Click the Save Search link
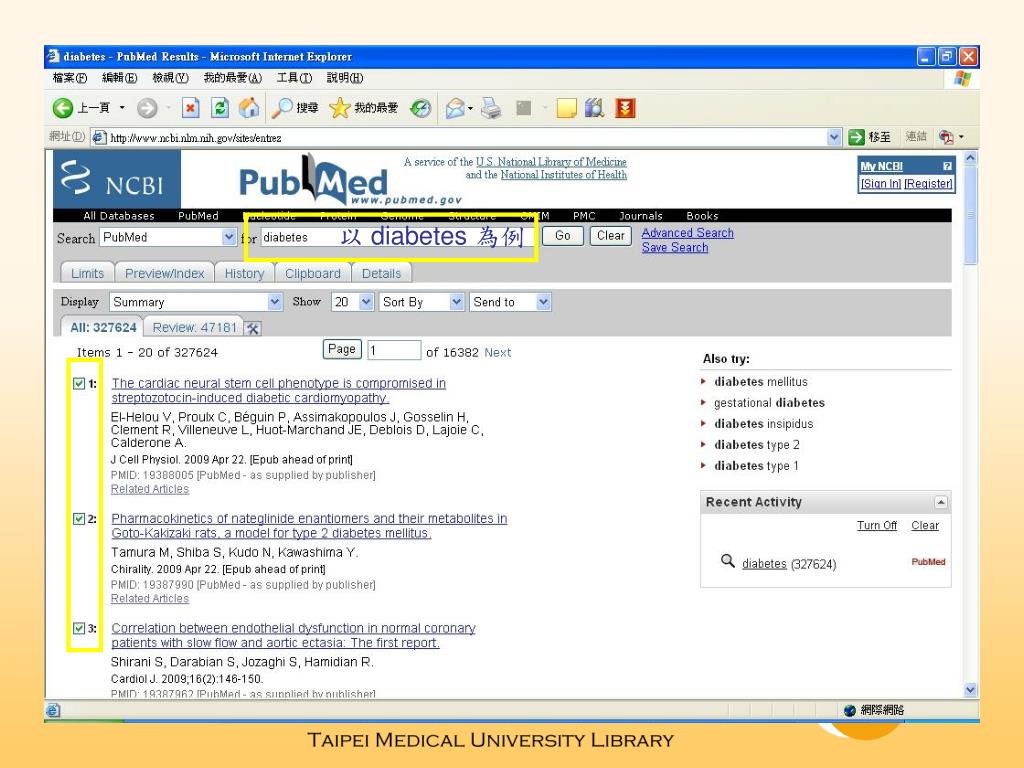Image resolution: width=1024 pixels, height=768 pixels. pyautogui.click(x=675, y=248)
